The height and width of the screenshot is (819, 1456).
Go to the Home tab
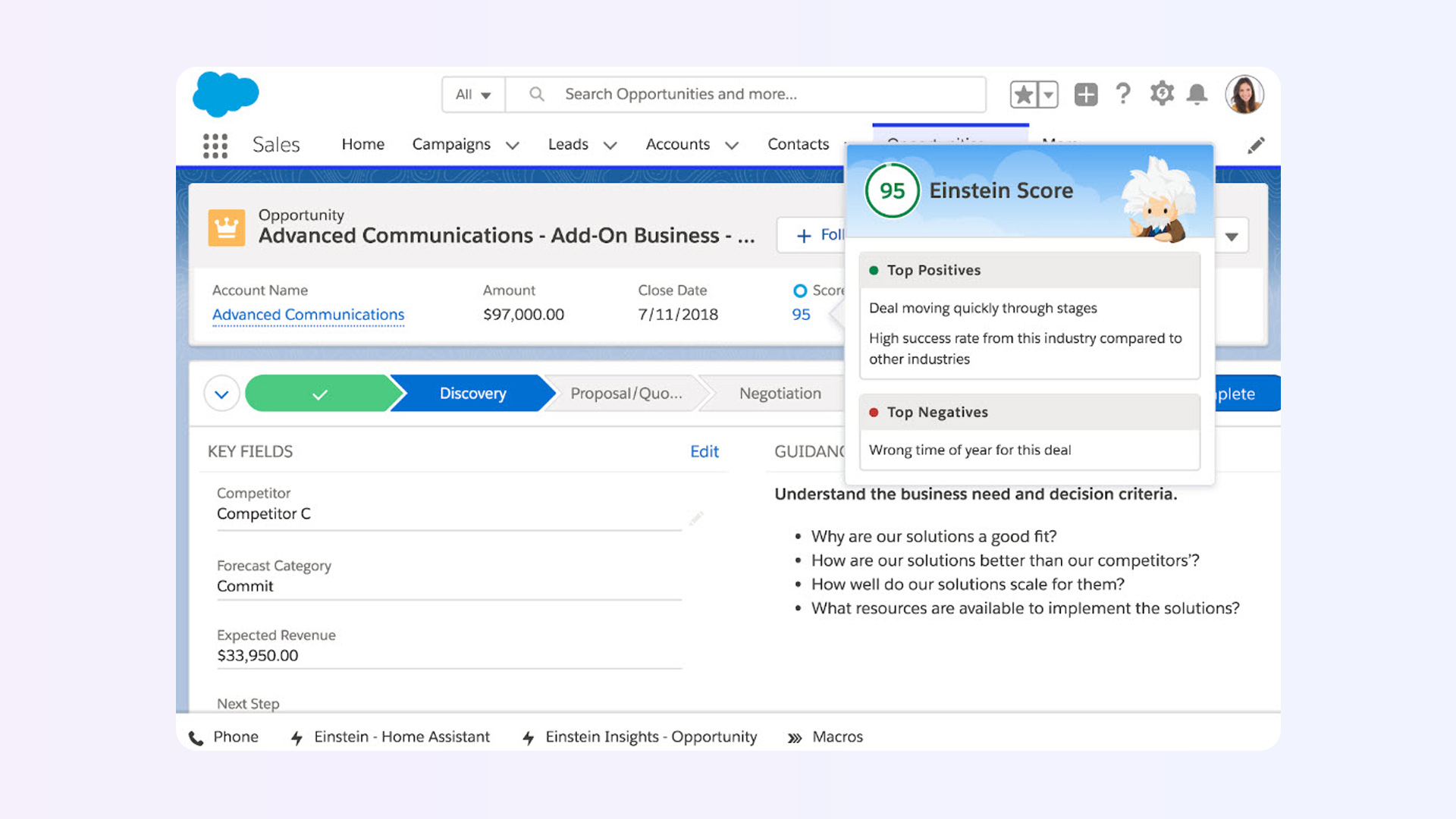(x=362, y=144)
